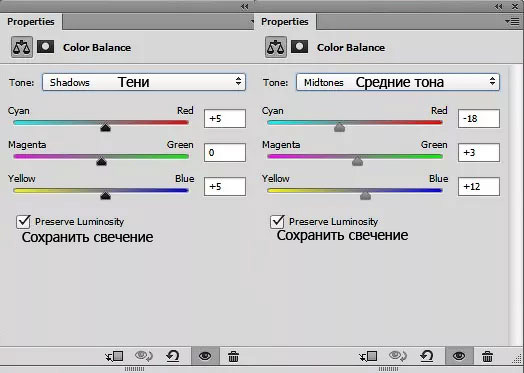524x373 pixels.
Task: Select right Properties tab
Action: 285,22
